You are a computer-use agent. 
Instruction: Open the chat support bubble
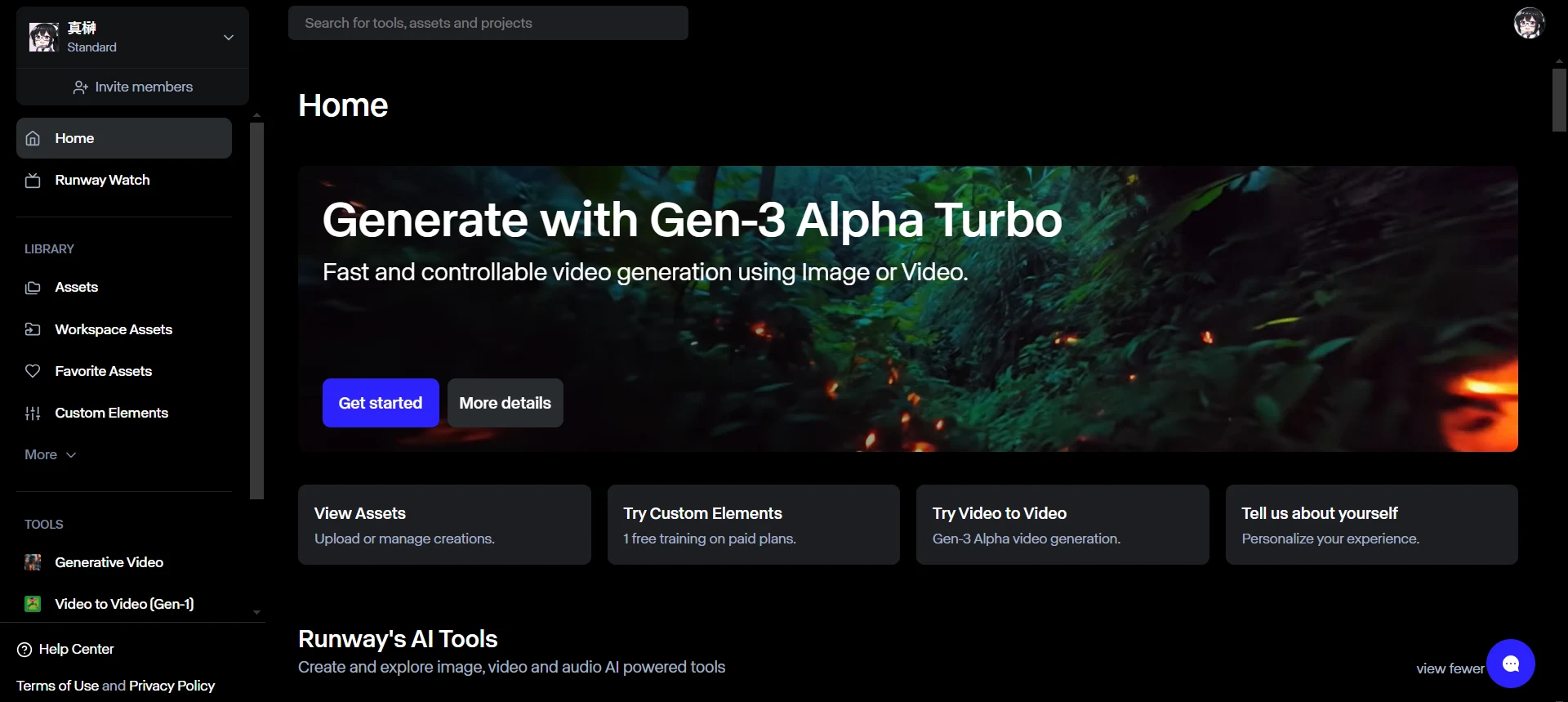click(1511, 664)
